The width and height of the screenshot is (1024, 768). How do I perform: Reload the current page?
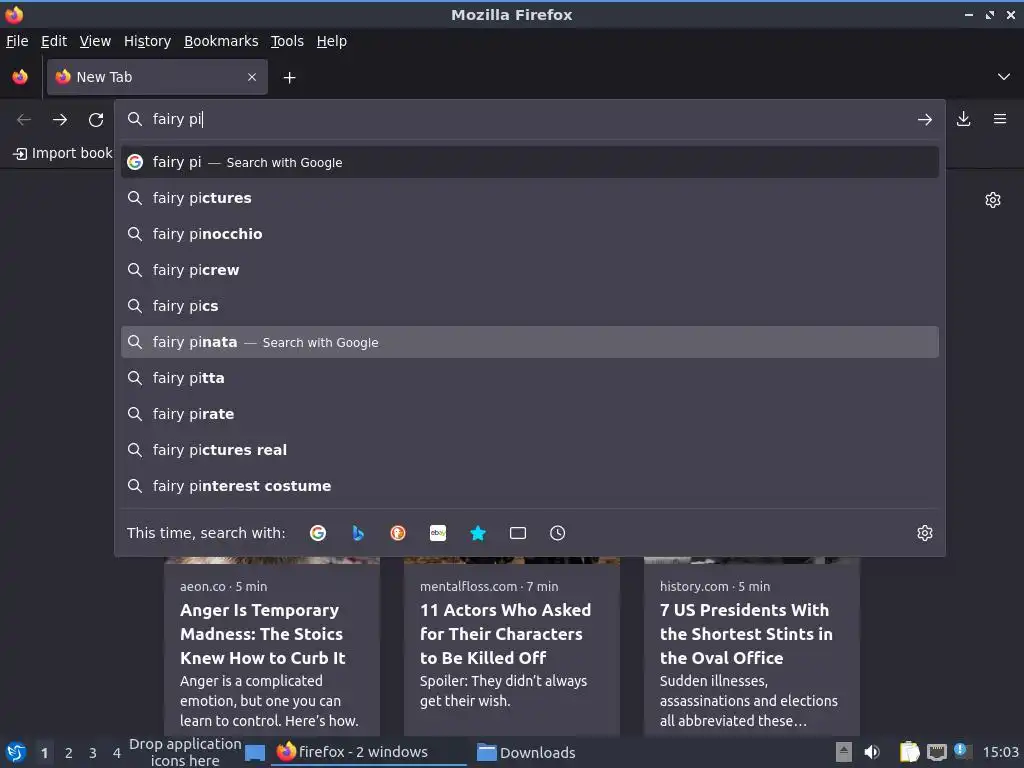click(96, 120)
